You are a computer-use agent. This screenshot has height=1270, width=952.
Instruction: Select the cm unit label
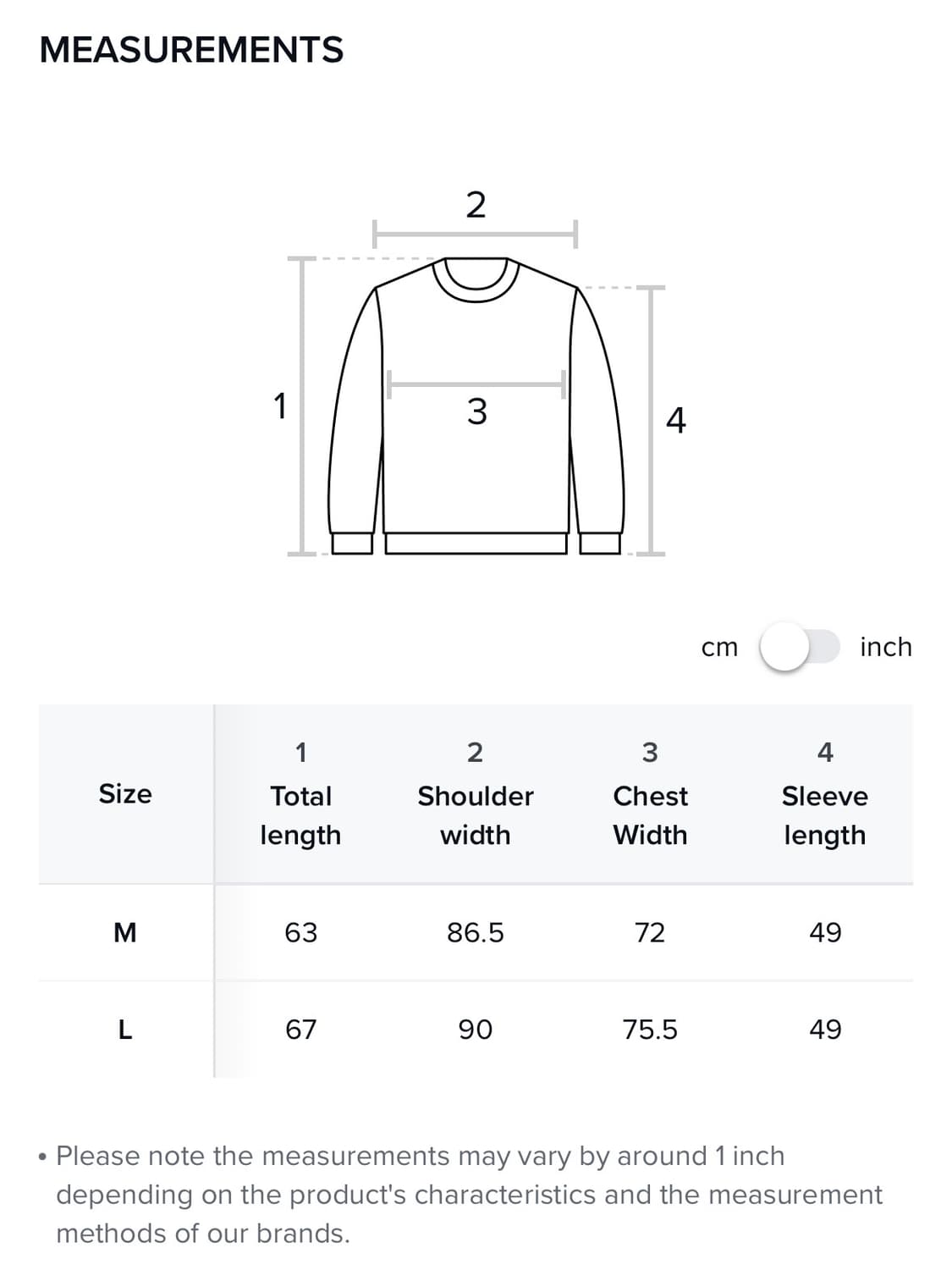pyautogui.click(x=719, y=648)
